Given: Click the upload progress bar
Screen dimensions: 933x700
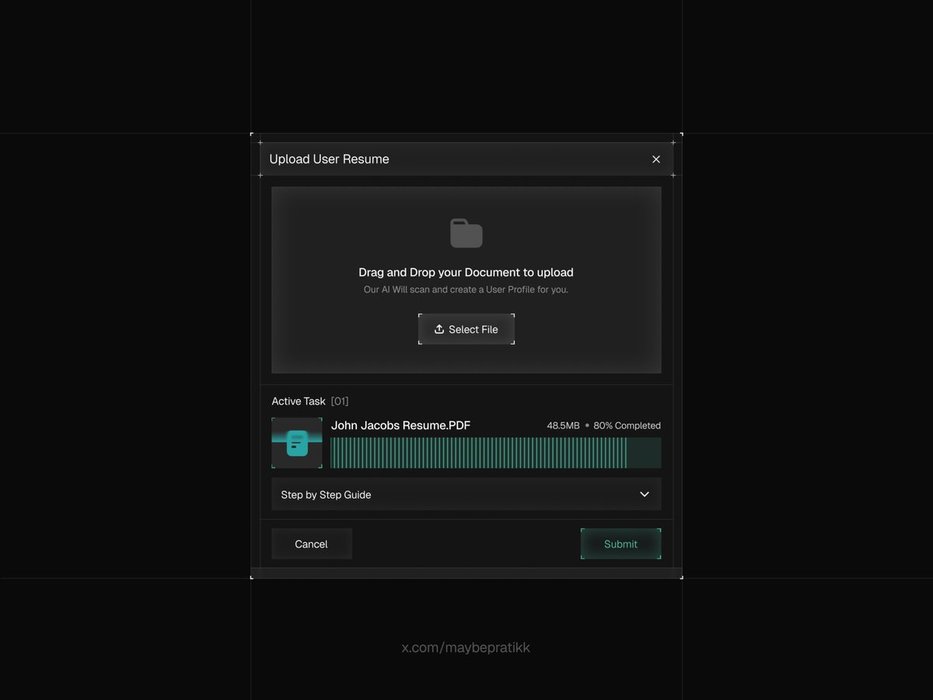Looking at the screenshot, I should pos(496,453).
